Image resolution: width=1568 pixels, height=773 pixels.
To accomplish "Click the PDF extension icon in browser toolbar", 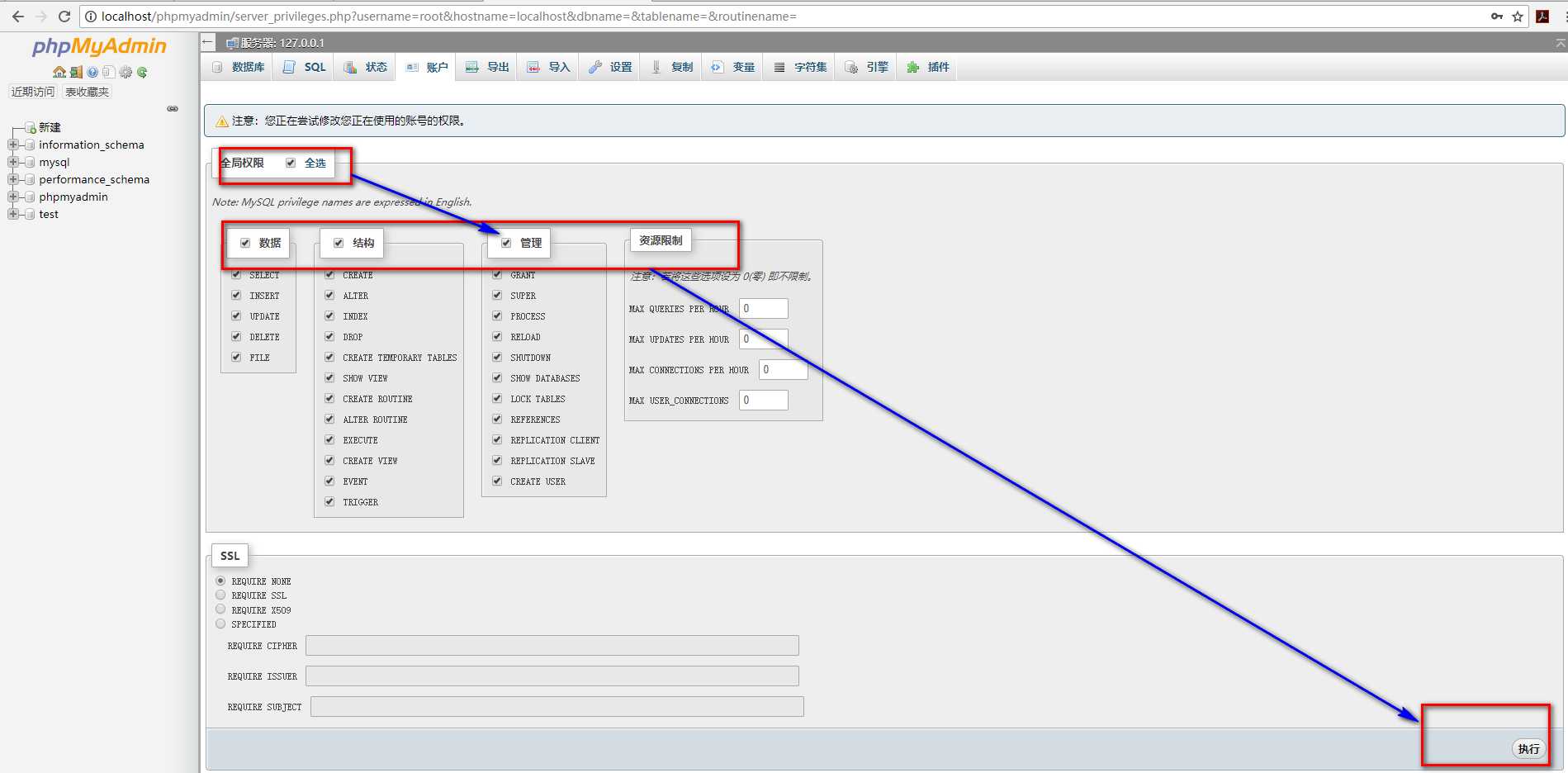I will [x=1542, y=17].
